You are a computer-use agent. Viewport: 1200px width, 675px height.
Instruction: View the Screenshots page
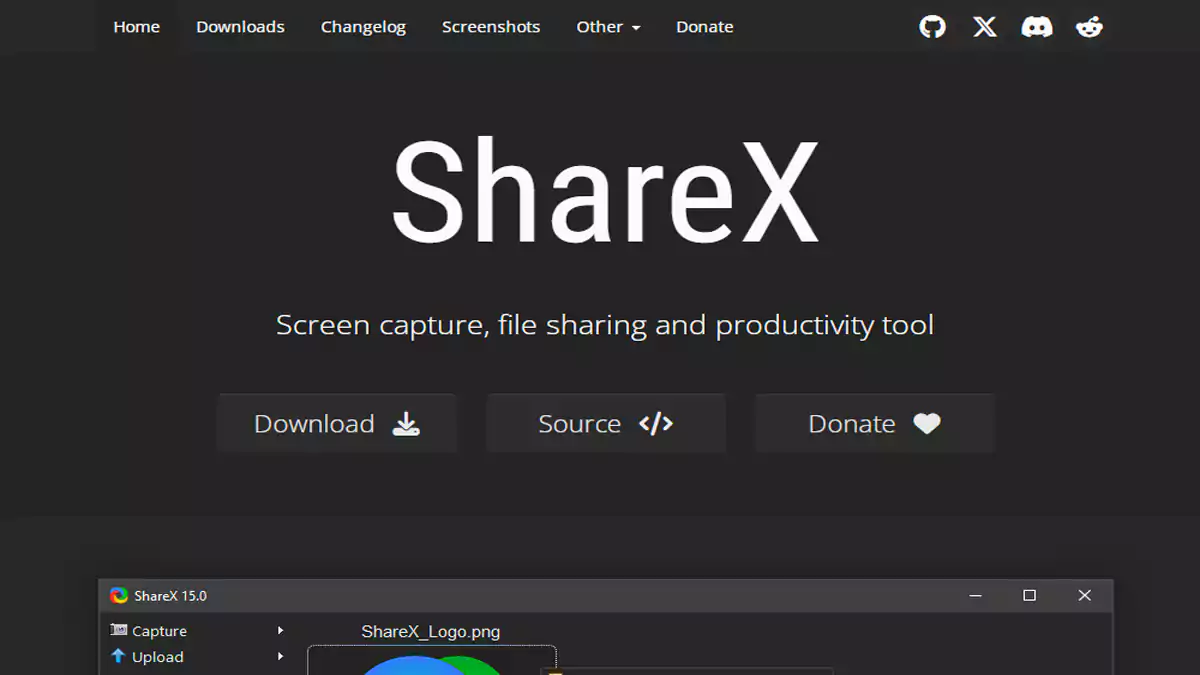pyautogui.click(x=491, y=27)
